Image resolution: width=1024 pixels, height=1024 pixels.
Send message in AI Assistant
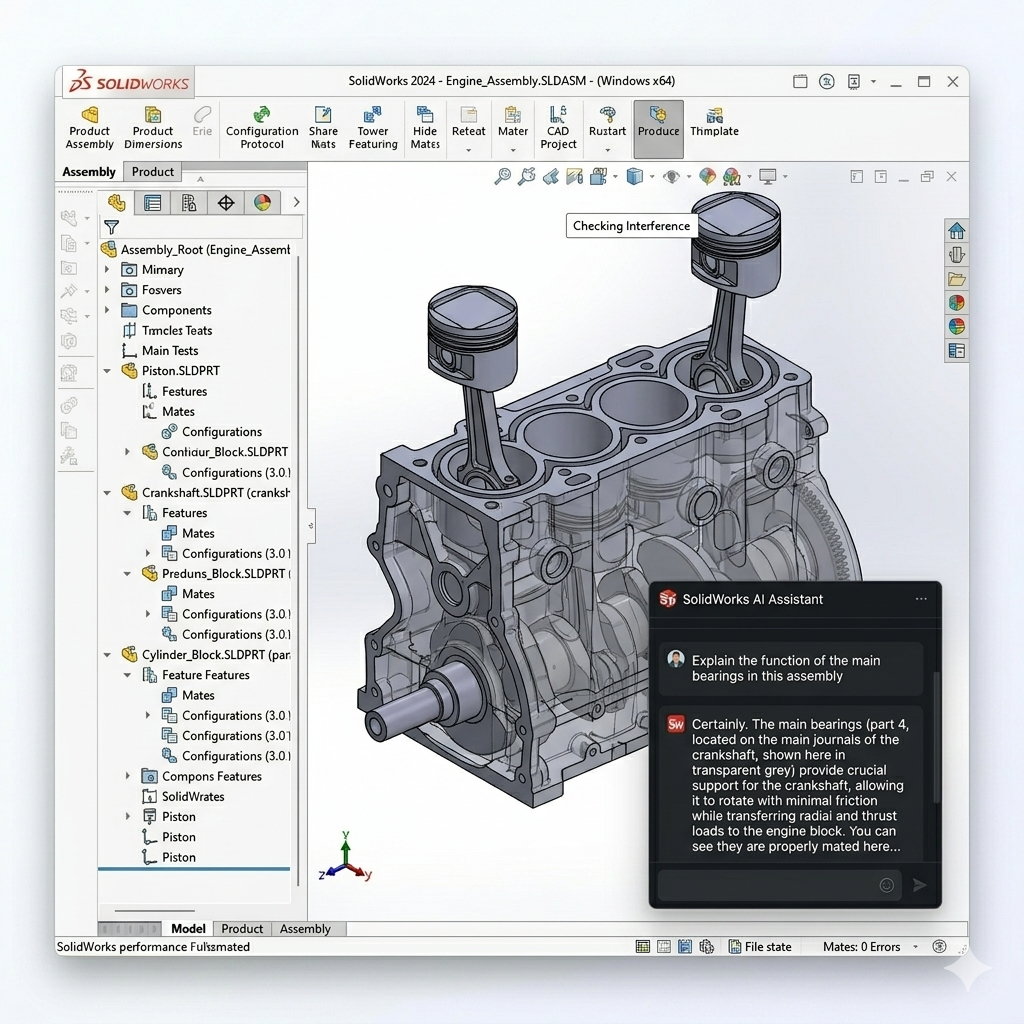point(920,885)
